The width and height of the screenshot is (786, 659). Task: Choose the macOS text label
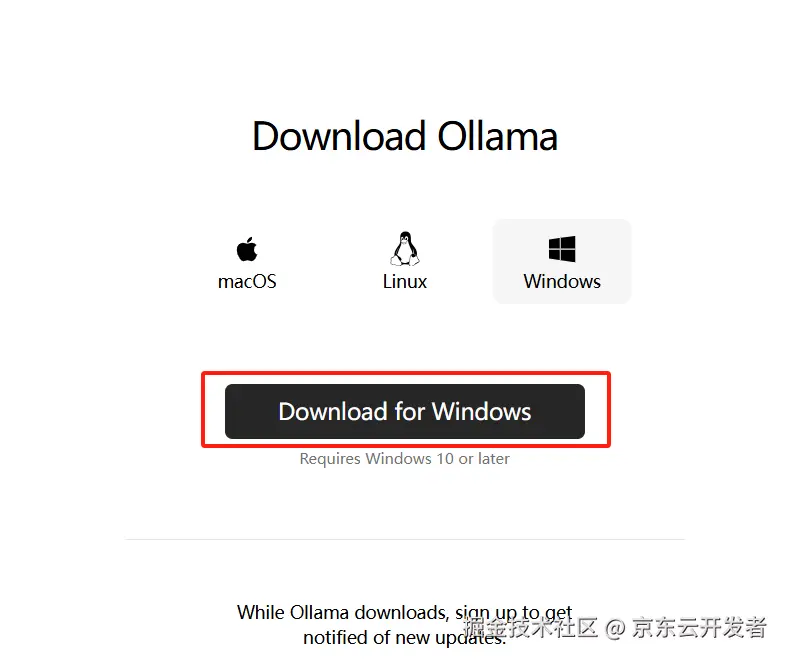click(247, 282)
